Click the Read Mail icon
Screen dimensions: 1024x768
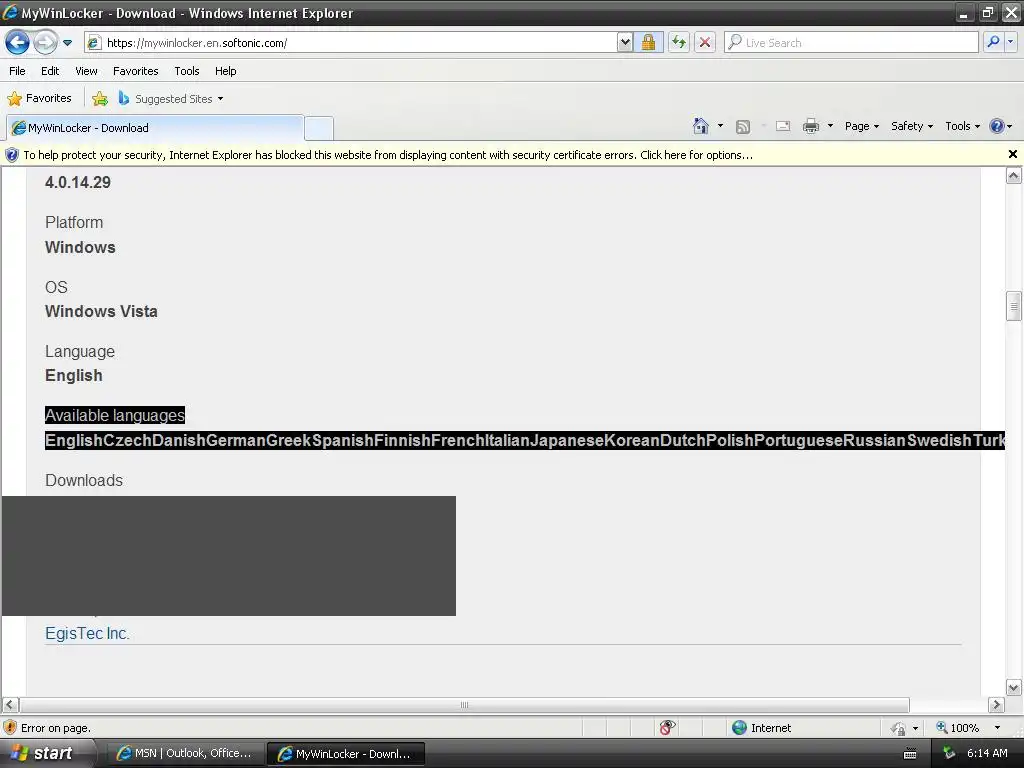[x=783, y=126]
